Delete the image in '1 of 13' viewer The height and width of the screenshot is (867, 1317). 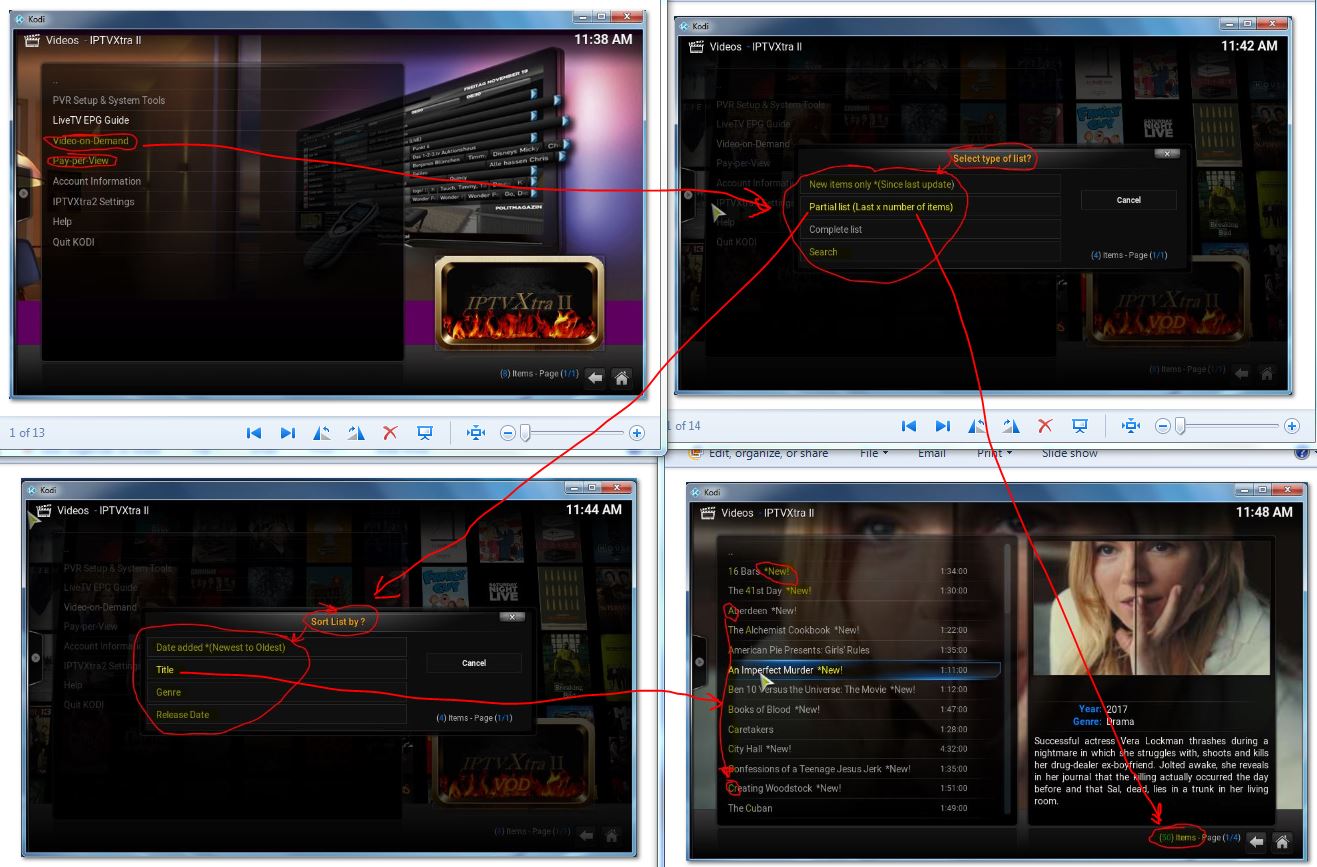pyautogui.click(x=391, y=433)
